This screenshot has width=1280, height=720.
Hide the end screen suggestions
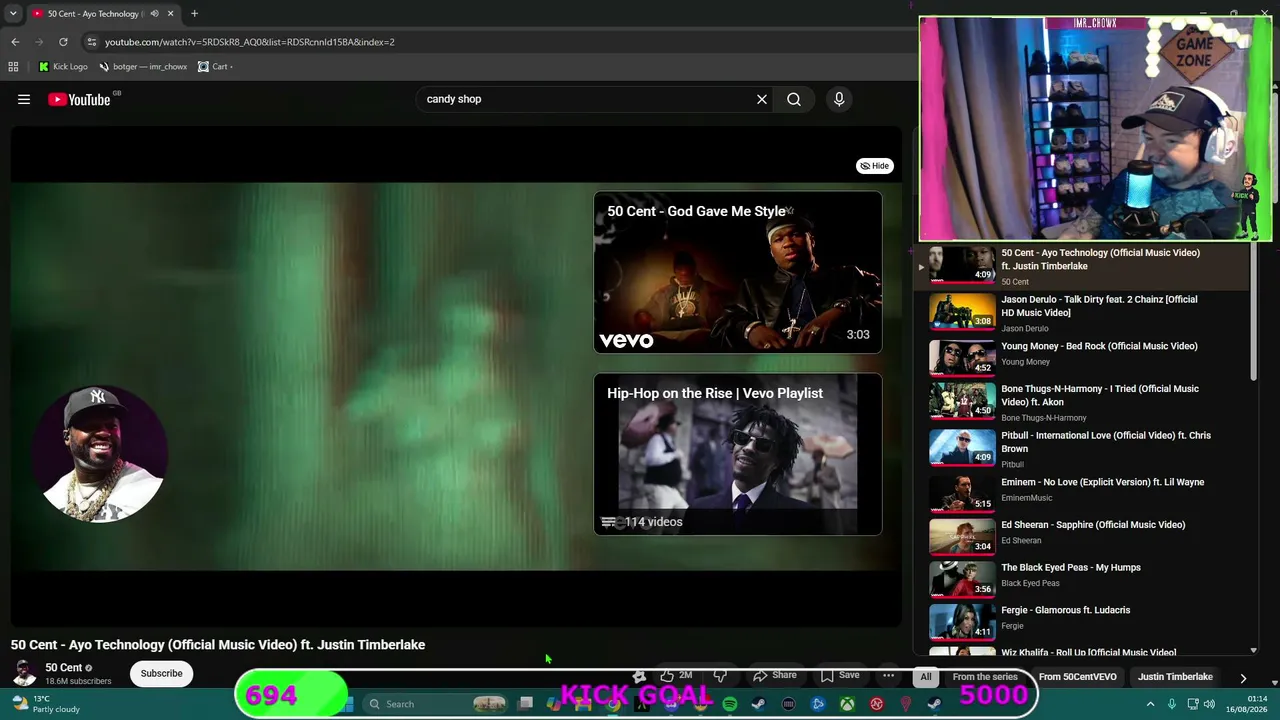click(875, 166)
